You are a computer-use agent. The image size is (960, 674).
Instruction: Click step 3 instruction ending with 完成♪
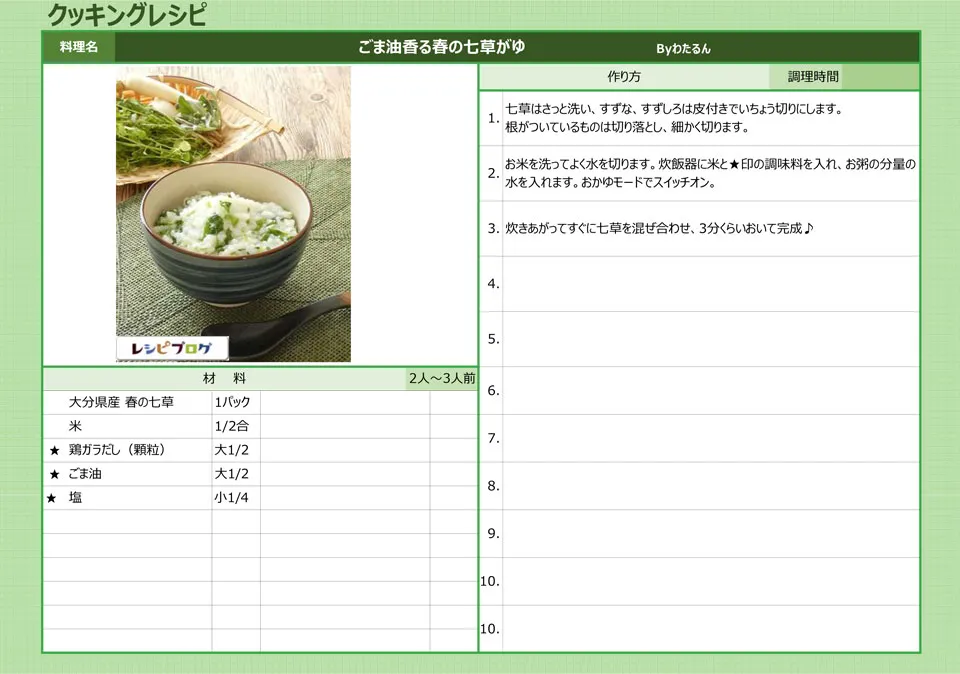point(659,228)
